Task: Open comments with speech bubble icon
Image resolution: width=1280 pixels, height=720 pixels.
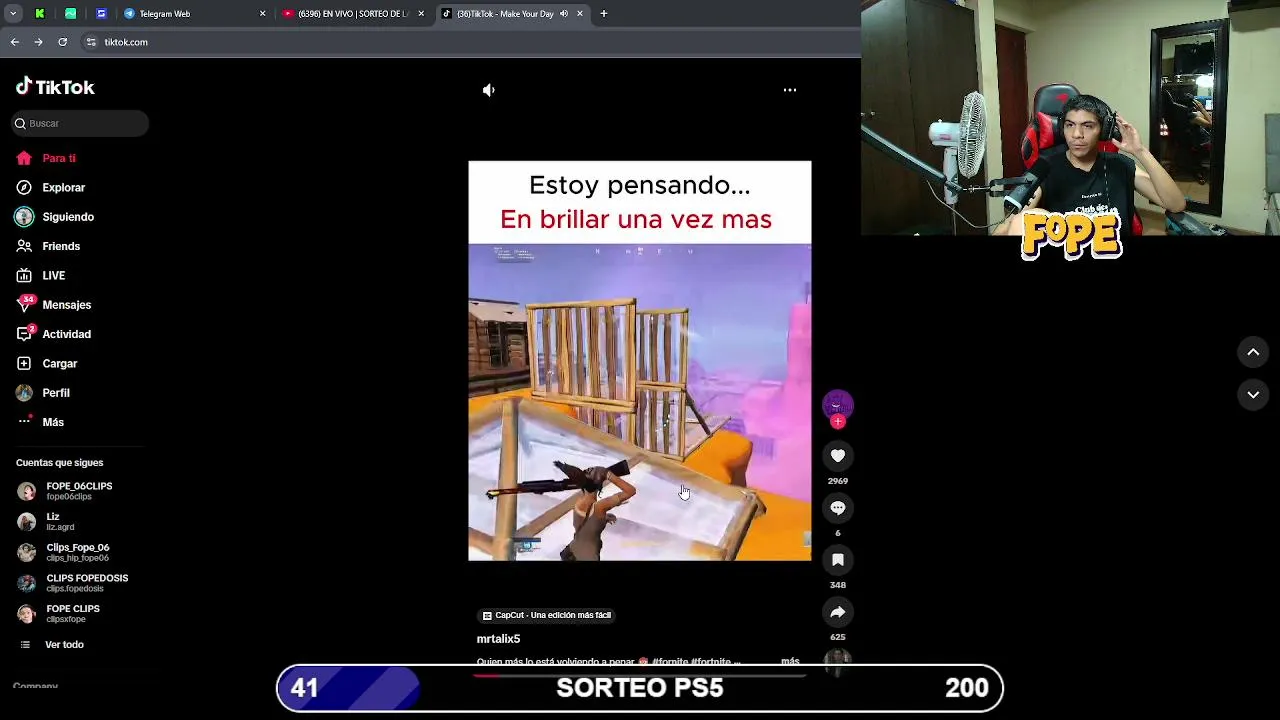Action: click(838, 508)
